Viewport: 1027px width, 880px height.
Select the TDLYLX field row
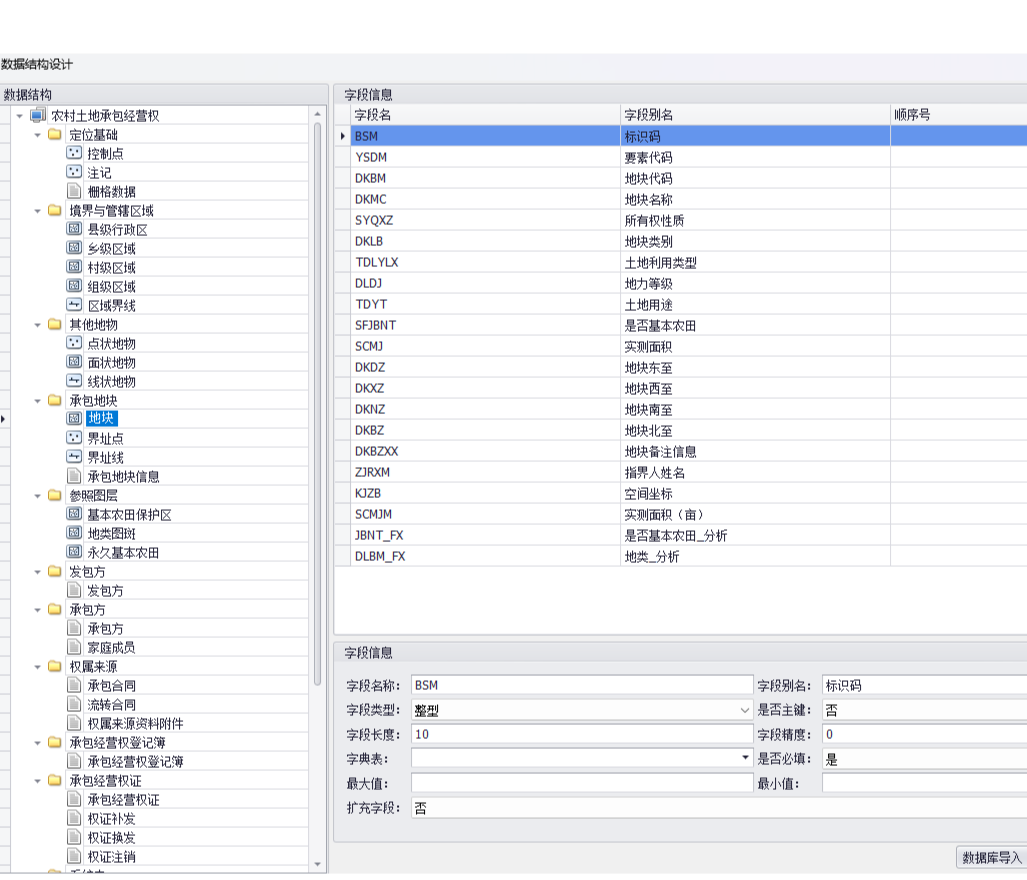coord(681,262)
